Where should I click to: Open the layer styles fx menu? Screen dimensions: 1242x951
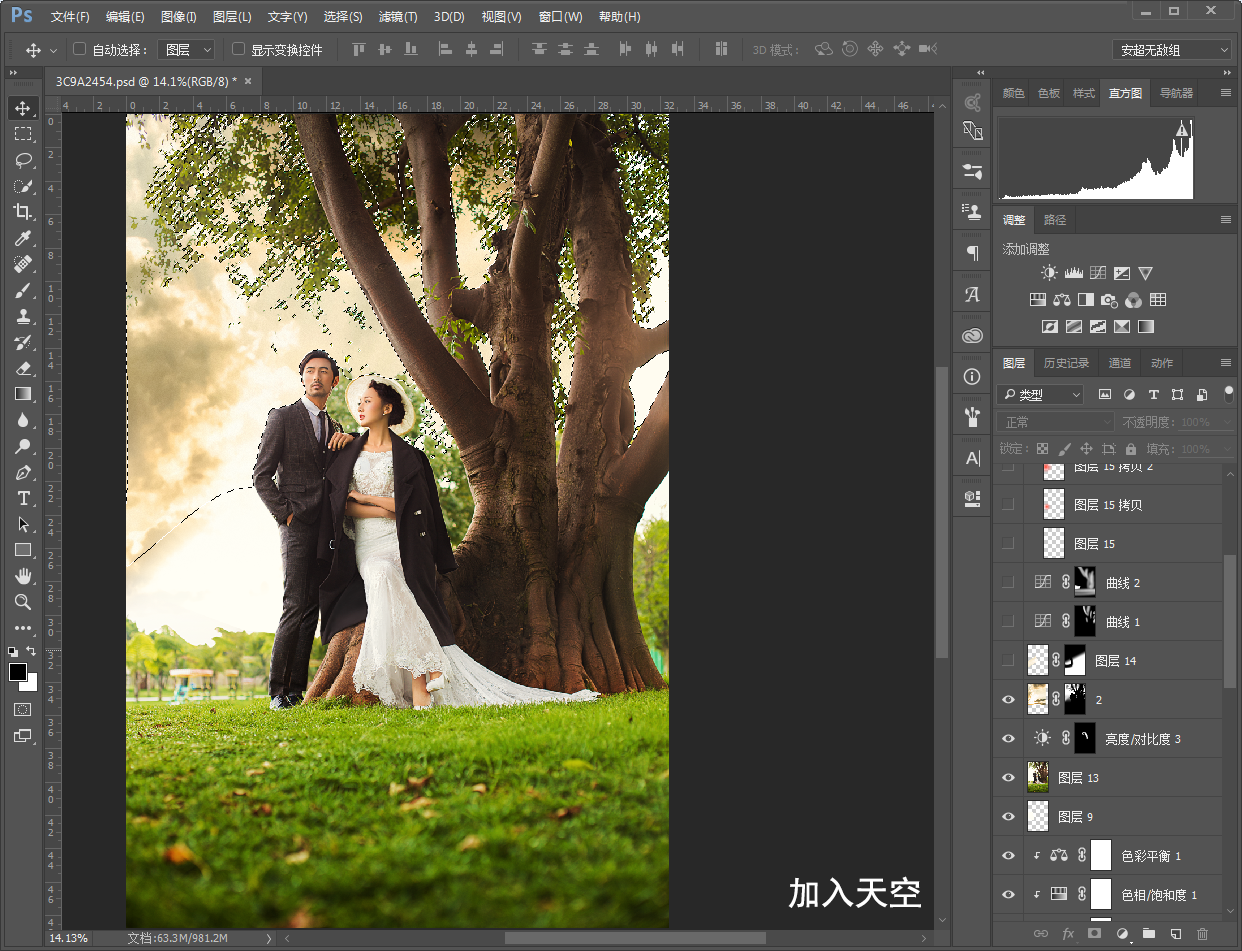1068,933
